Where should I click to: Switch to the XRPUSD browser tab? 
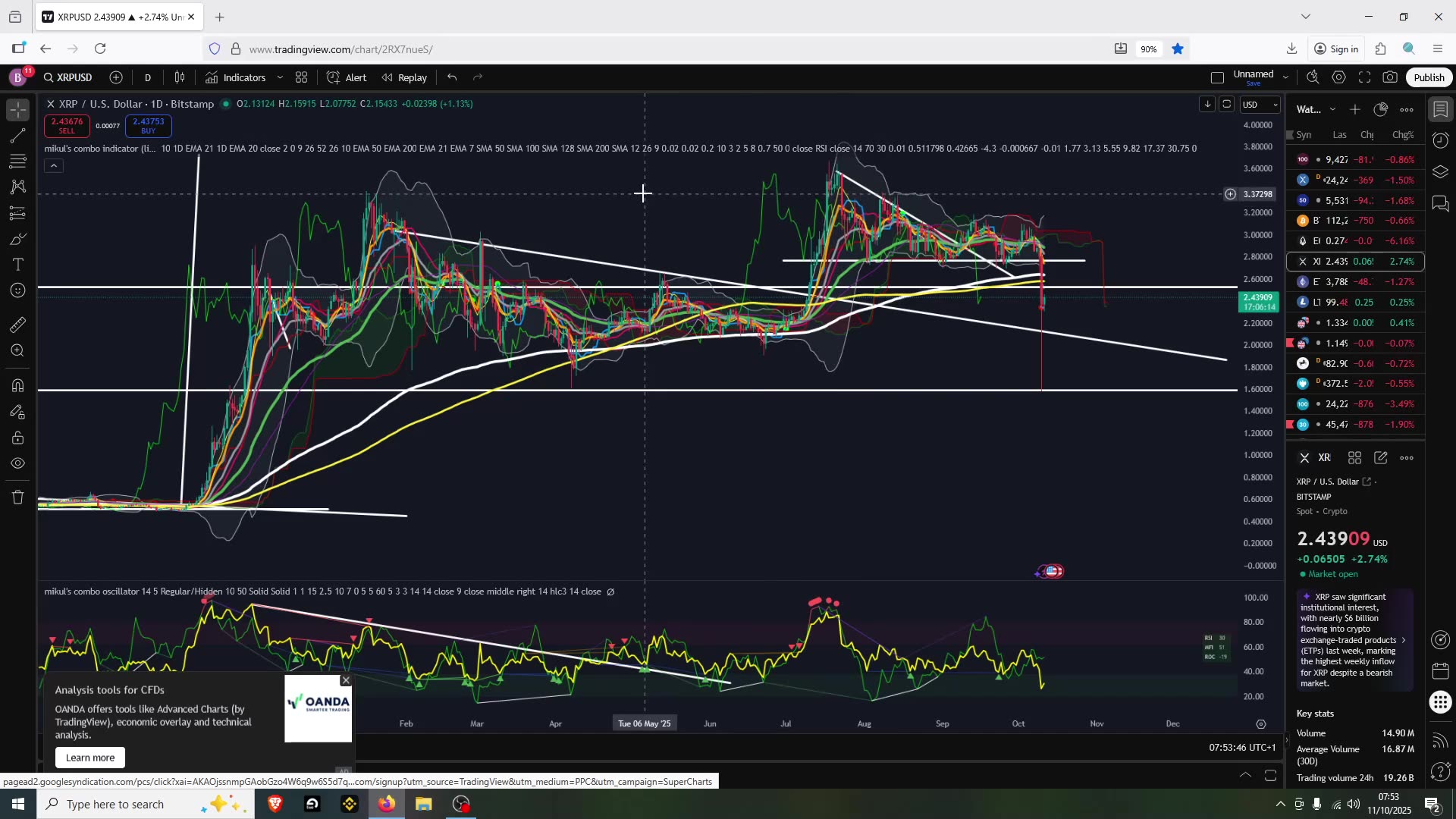114,17
